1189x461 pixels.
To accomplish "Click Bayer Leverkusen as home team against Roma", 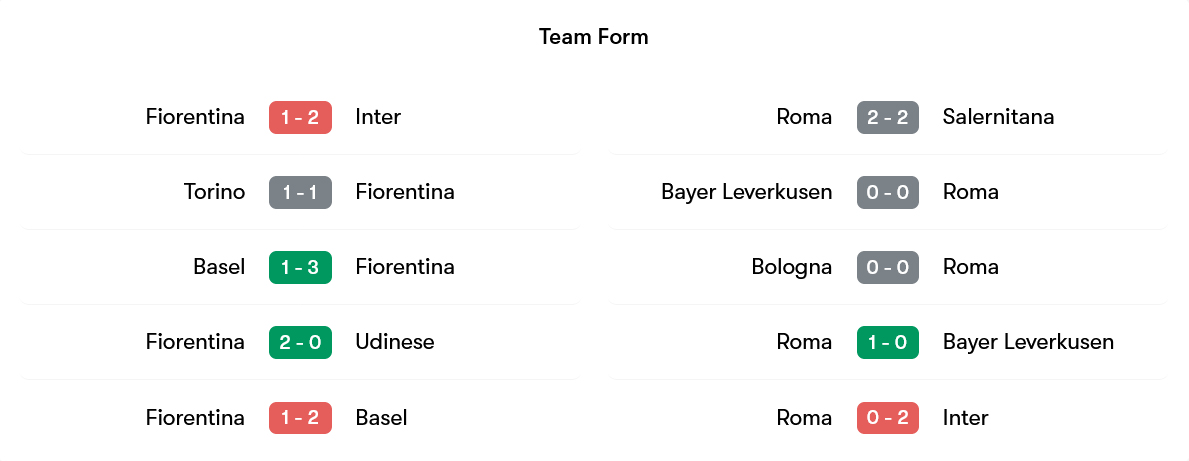I will 746,192.
